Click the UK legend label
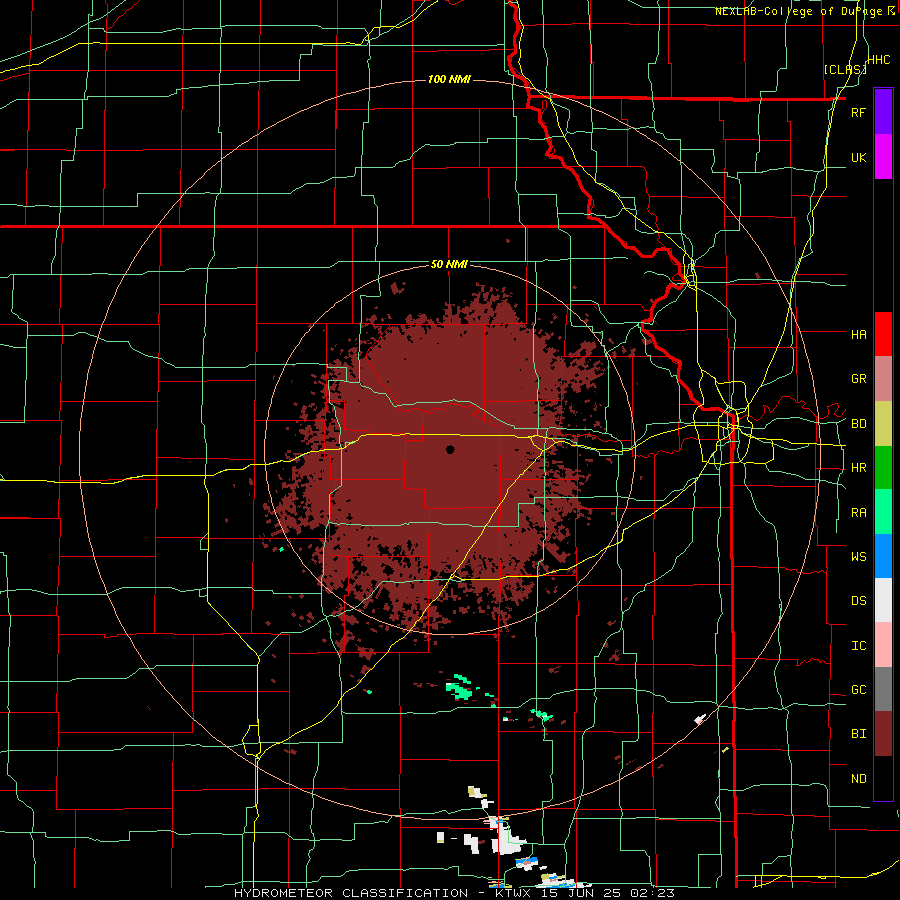The height and width of the screenshot is (900, 900). tap(858, 157)
